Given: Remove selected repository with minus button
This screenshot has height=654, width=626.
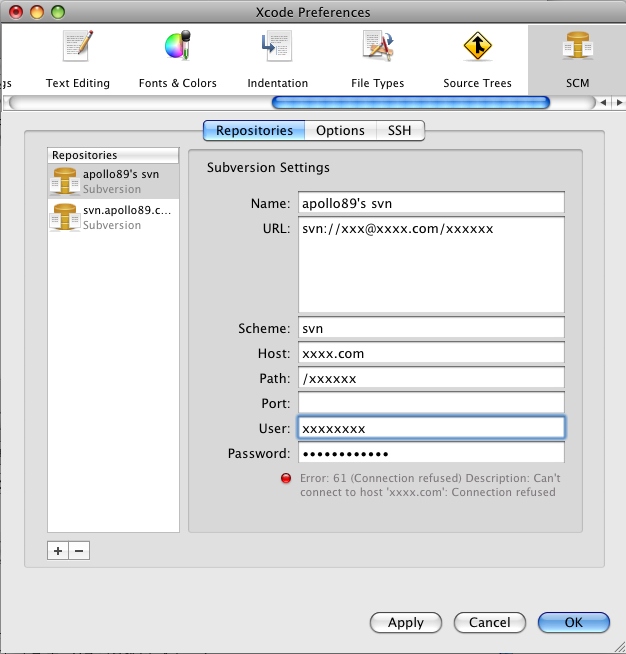Looking at the screenshot, I should (79, 550).
